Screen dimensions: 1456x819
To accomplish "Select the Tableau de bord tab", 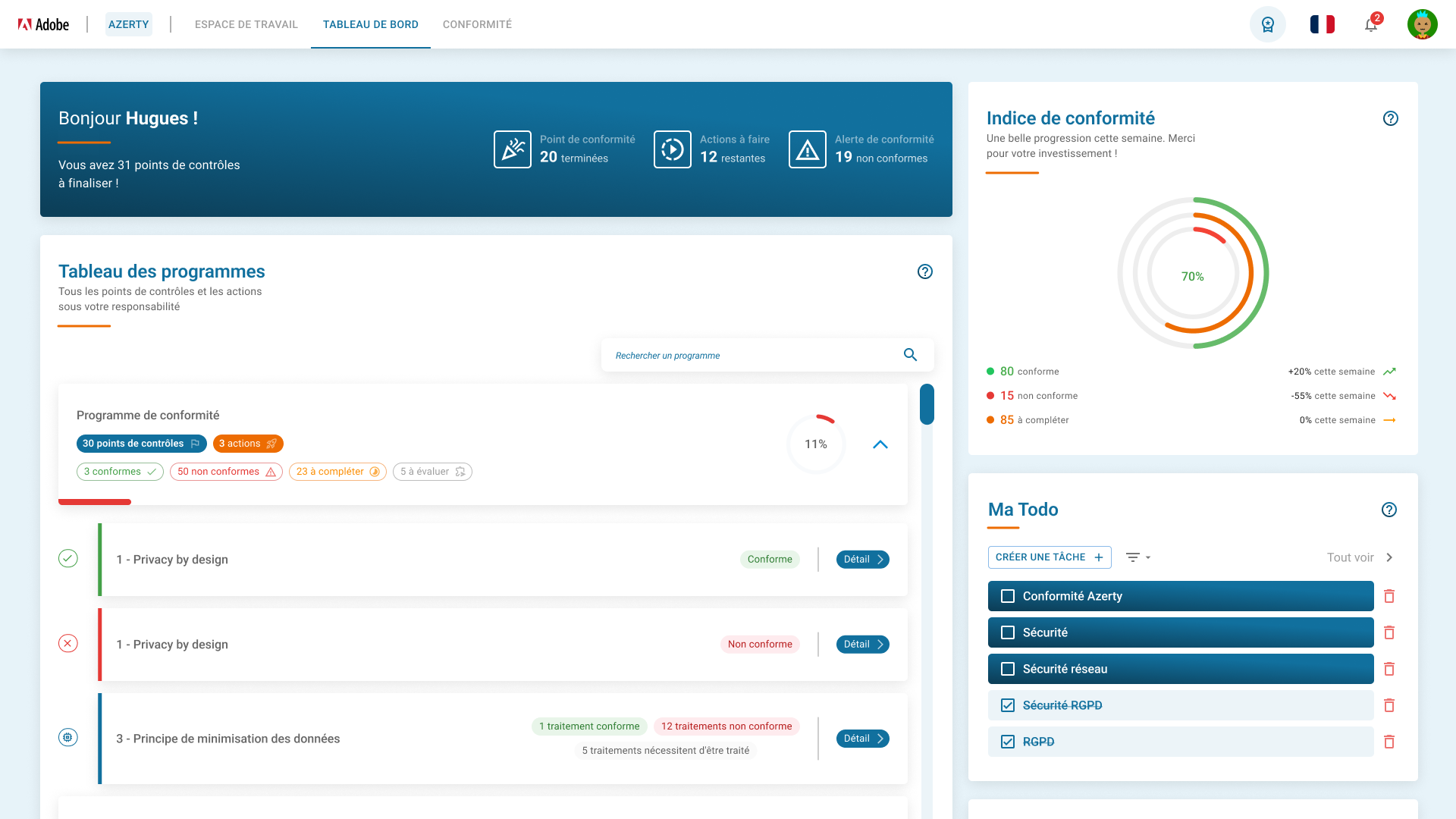I will pos(371,24).
